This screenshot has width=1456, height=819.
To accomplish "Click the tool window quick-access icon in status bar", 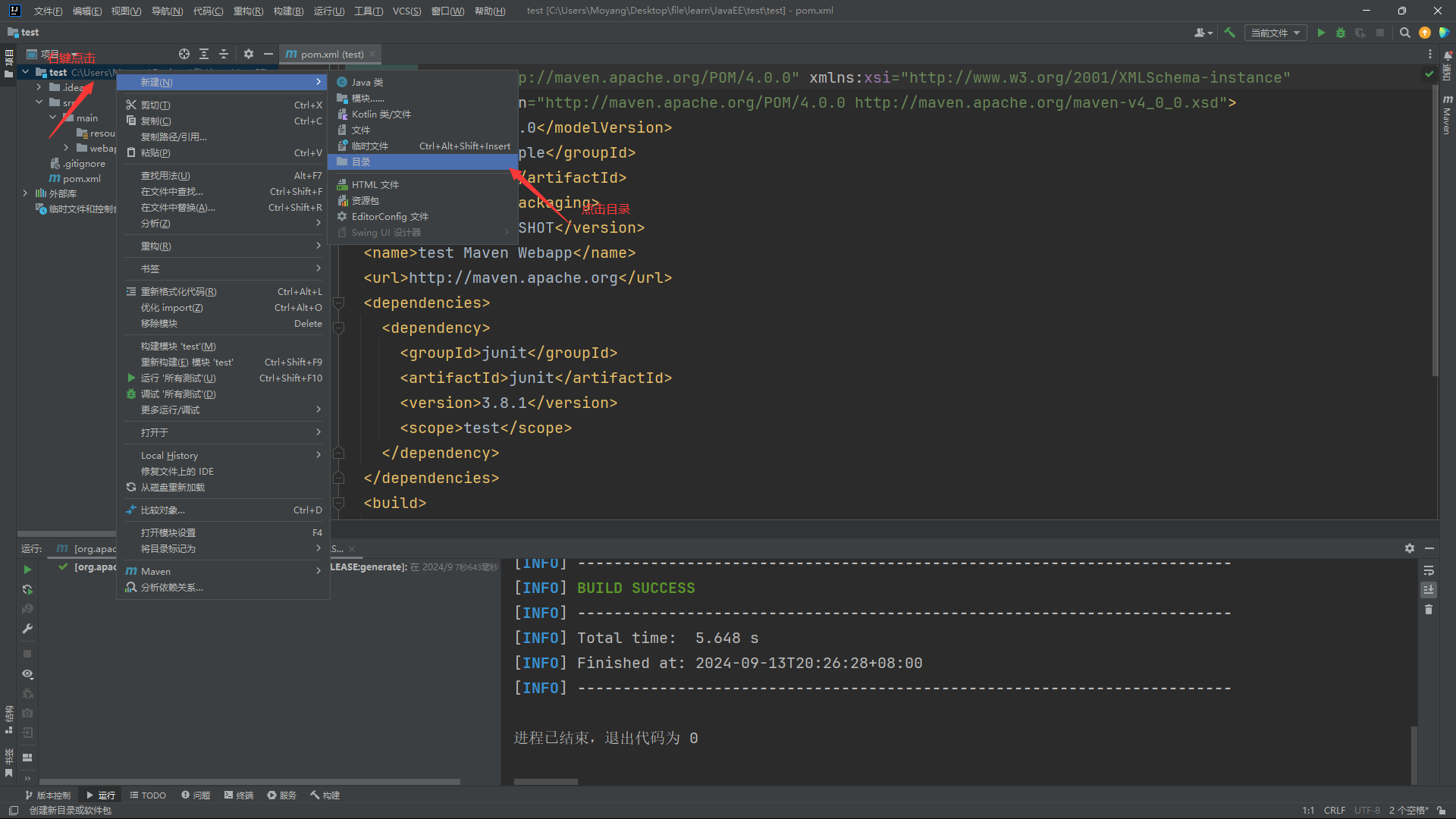I will [x=14, y=811].
